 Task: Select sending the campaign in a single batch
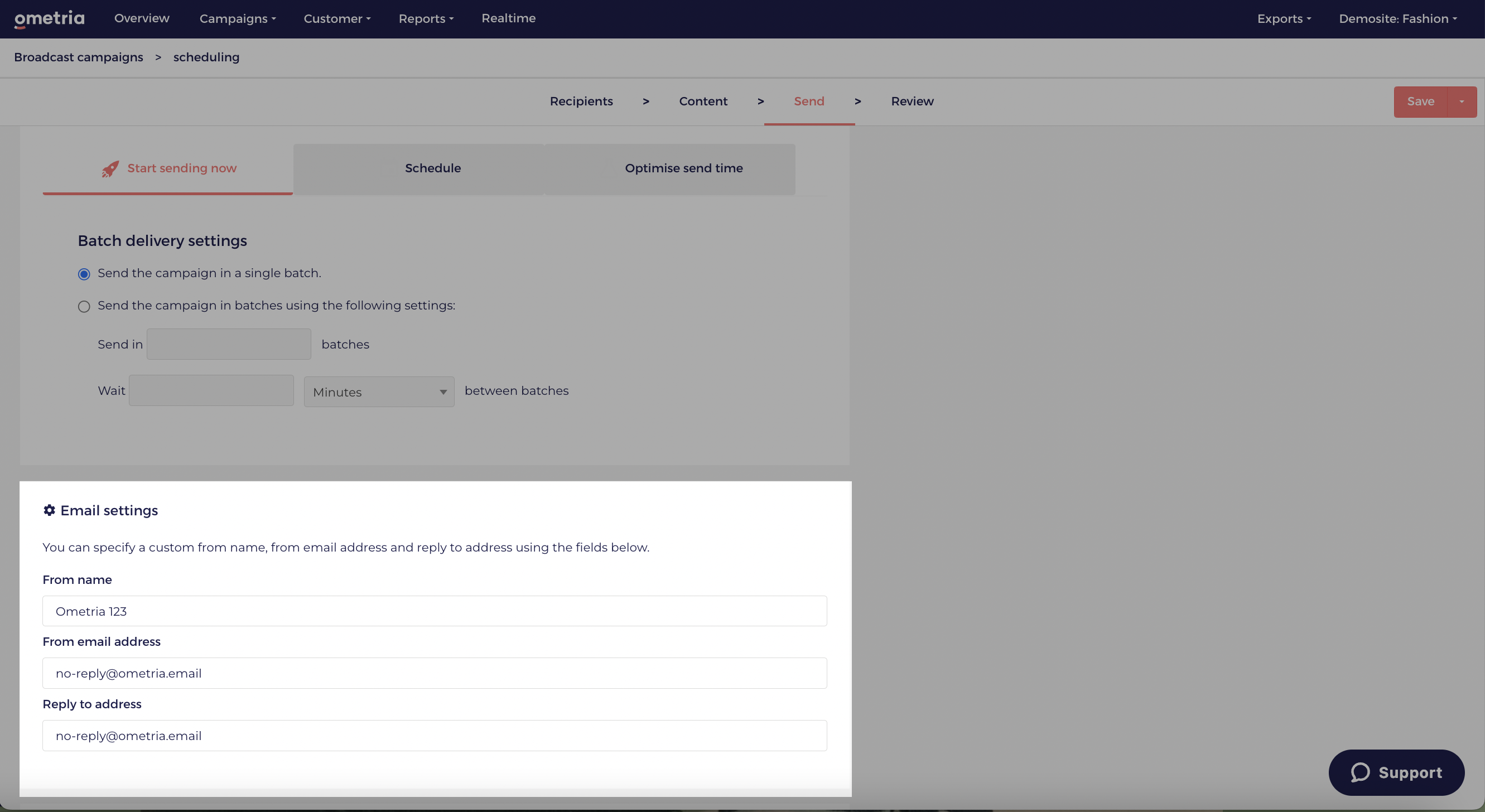click(x=84, y=274)
